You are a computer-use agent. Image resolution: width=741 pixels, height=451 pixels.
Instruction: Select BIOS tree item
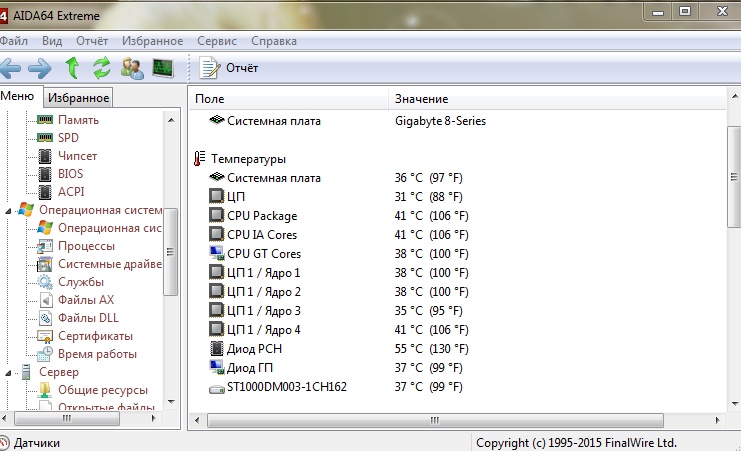point(70,173)
